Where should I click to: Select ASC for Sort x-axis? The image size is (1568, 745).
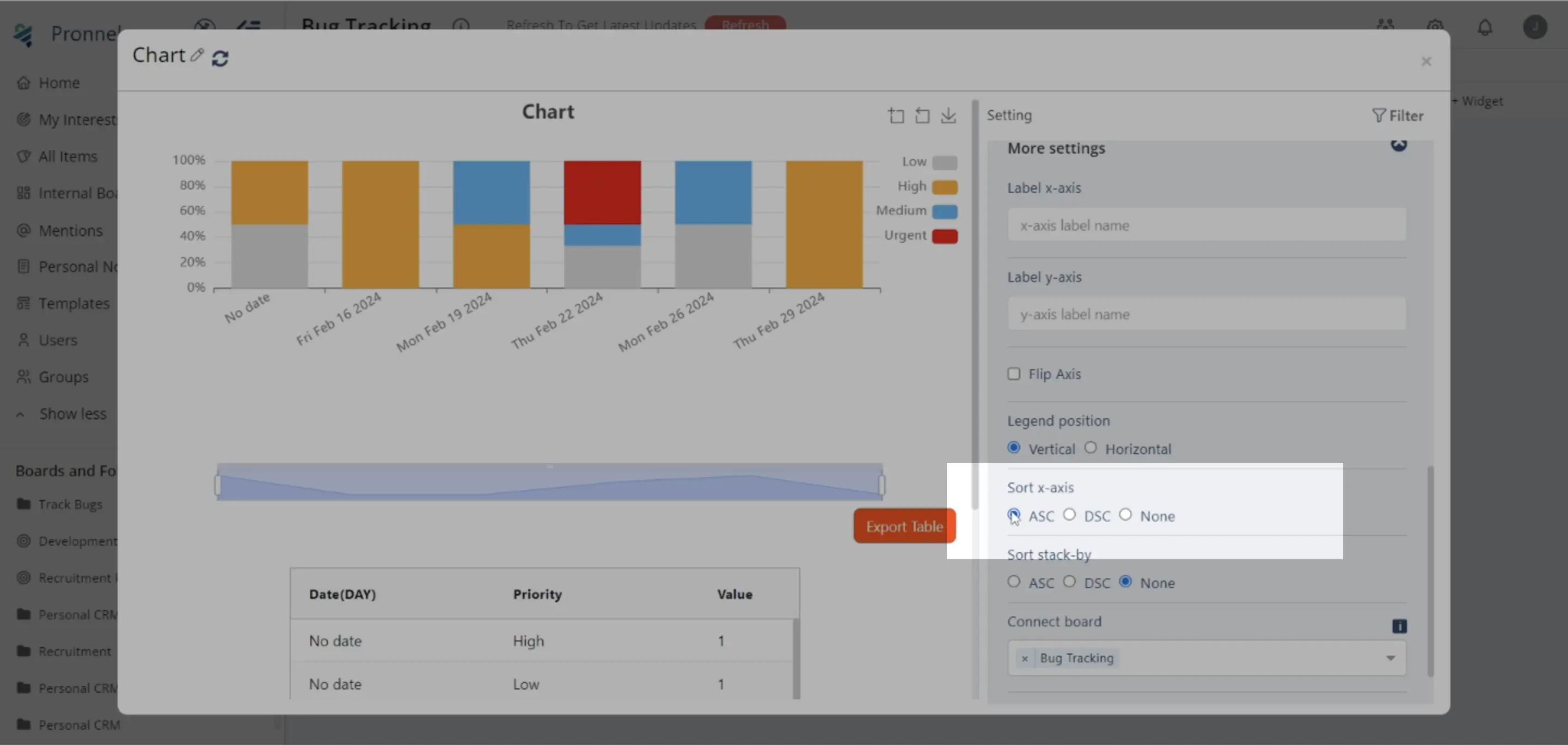[x=1013, y=515]
